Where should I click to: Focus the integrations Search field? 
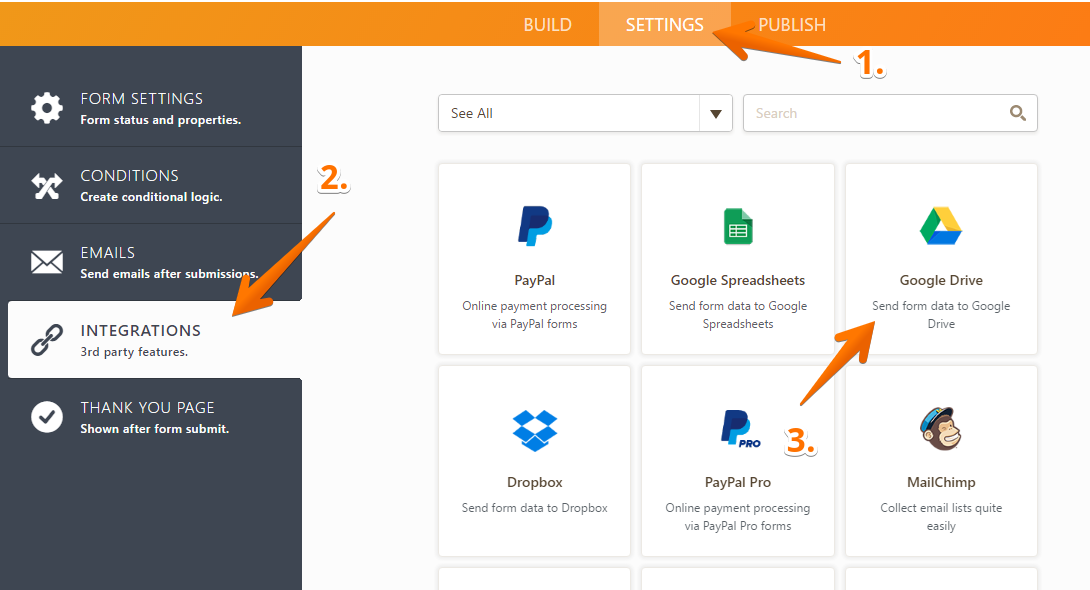[x=890, y=113]
